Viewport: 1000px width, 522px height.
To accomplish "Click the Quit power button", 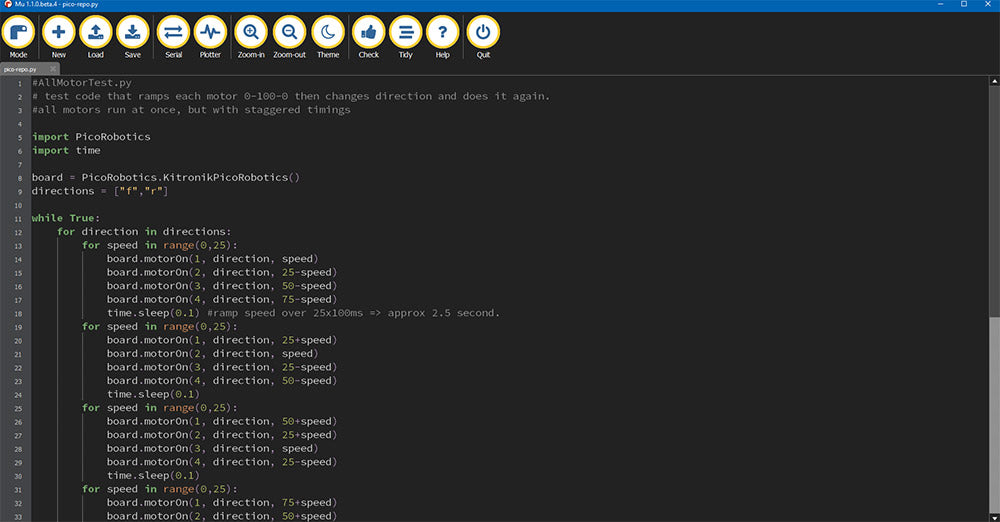I will click(x=484, y=33).
